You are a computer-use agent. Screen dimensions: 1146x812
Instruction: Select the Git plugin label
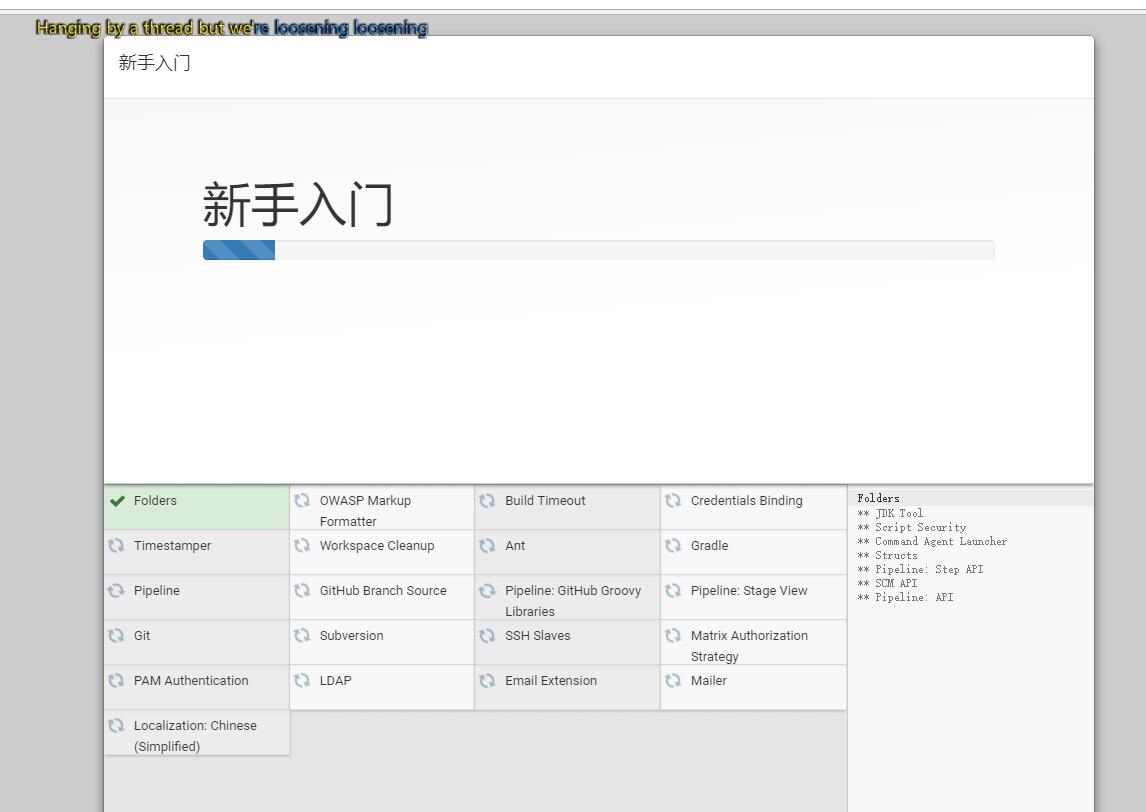(142, 635)
